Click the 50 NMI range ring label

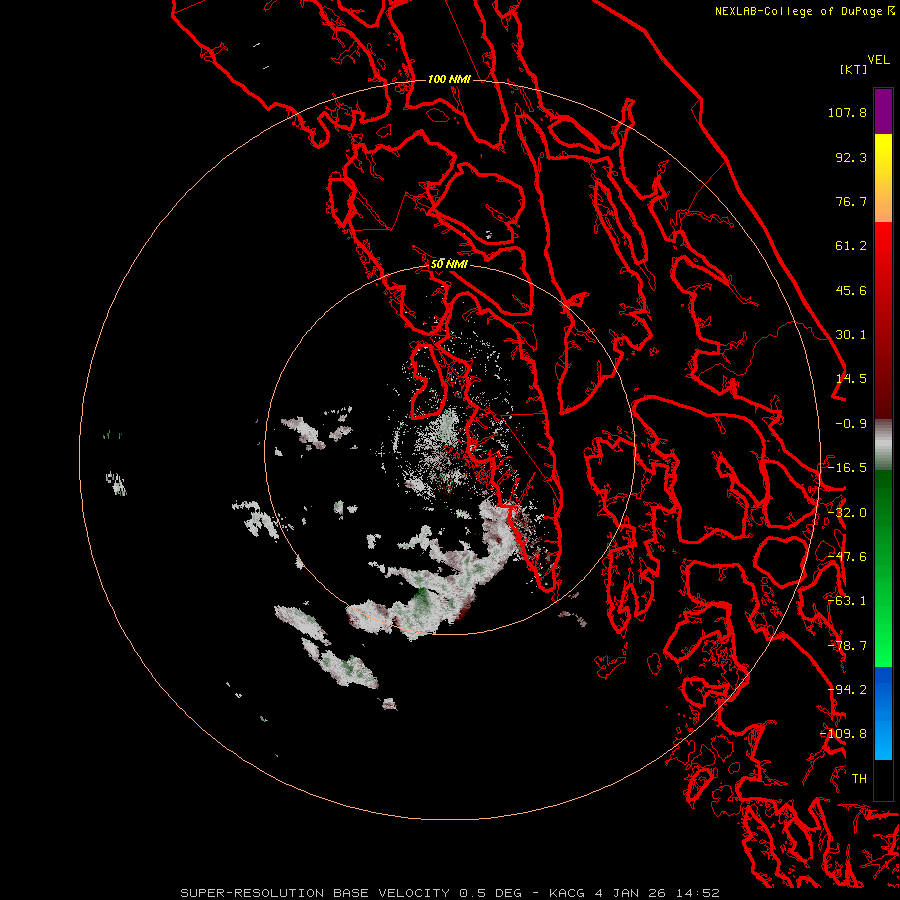449,264
